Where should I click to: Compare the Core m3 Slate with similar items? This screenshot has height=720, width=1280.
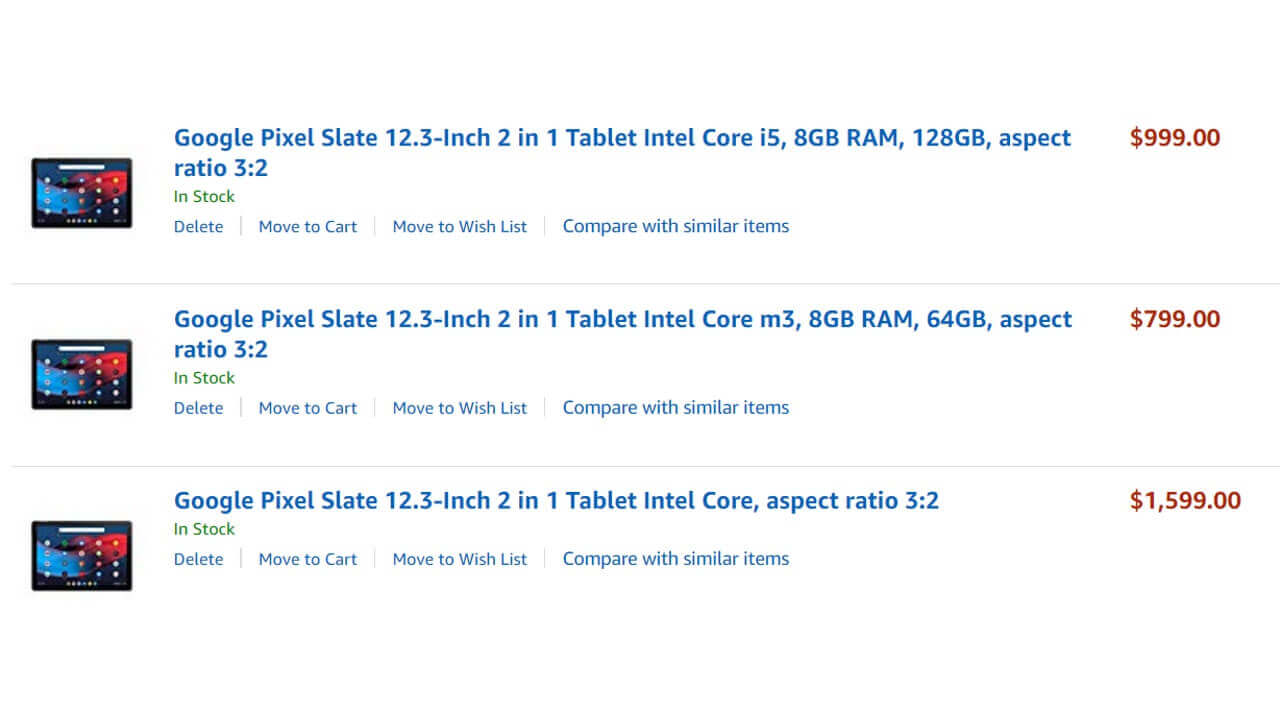[x=675, y=407]
